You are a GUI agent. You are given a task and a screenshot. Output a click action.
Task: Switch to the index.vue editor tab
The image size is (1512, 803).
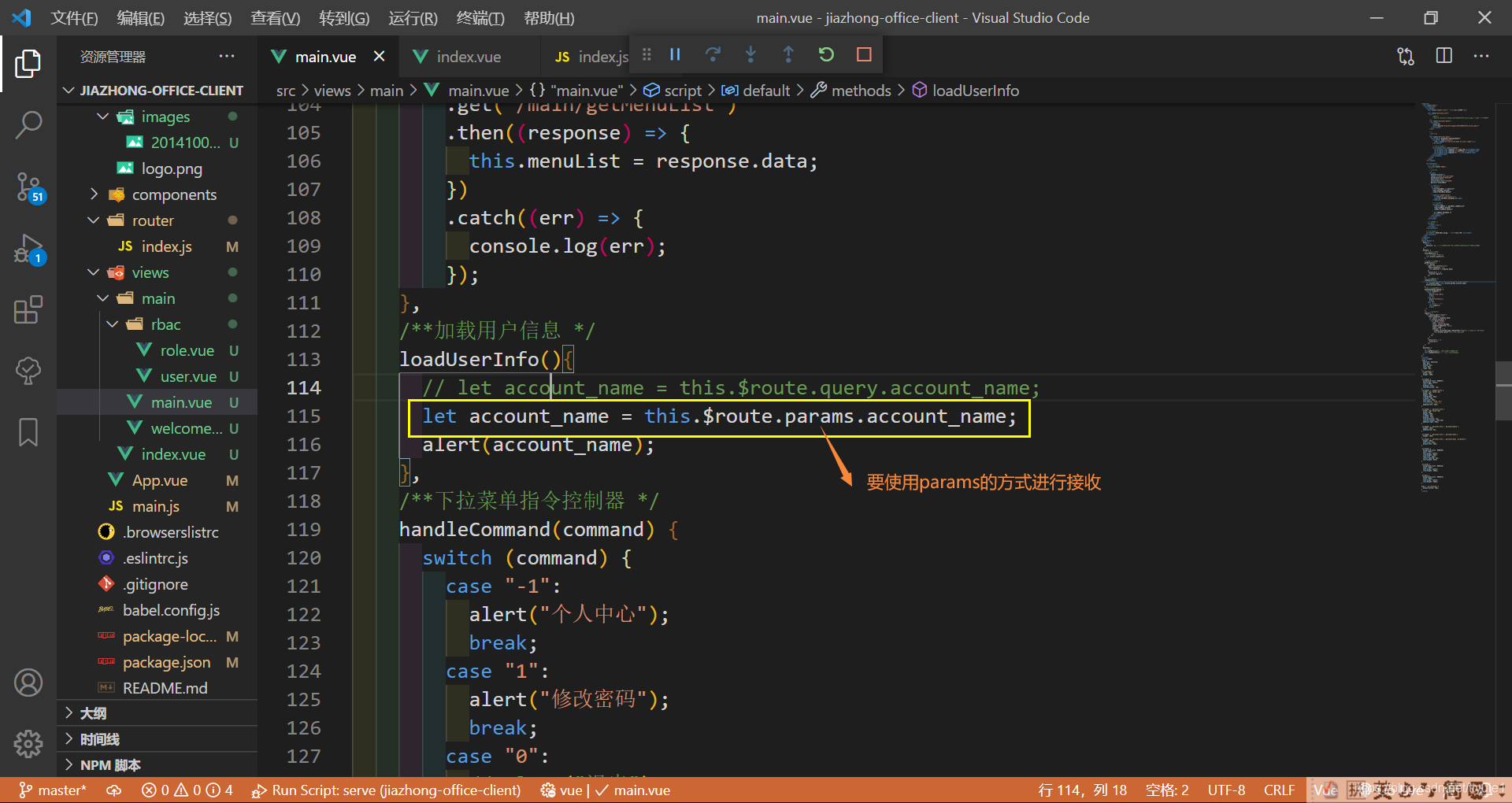[468, 57]
